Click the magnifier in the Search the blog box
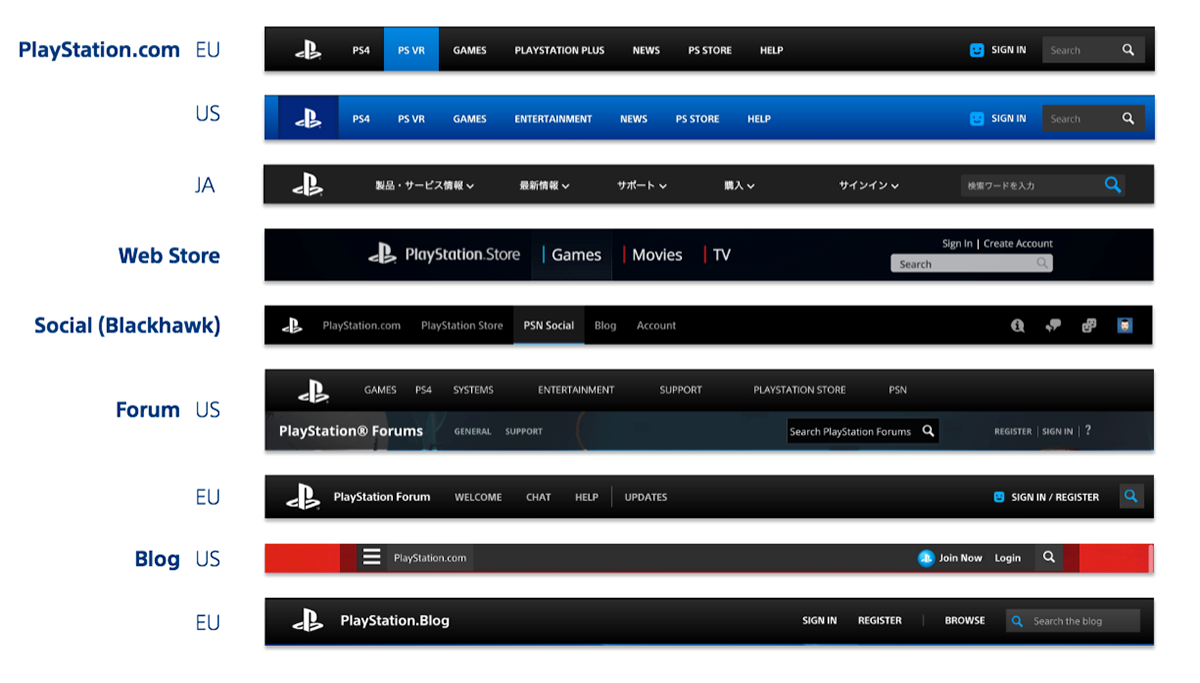Screen dimensions: 1200x683 [1017, 621]
